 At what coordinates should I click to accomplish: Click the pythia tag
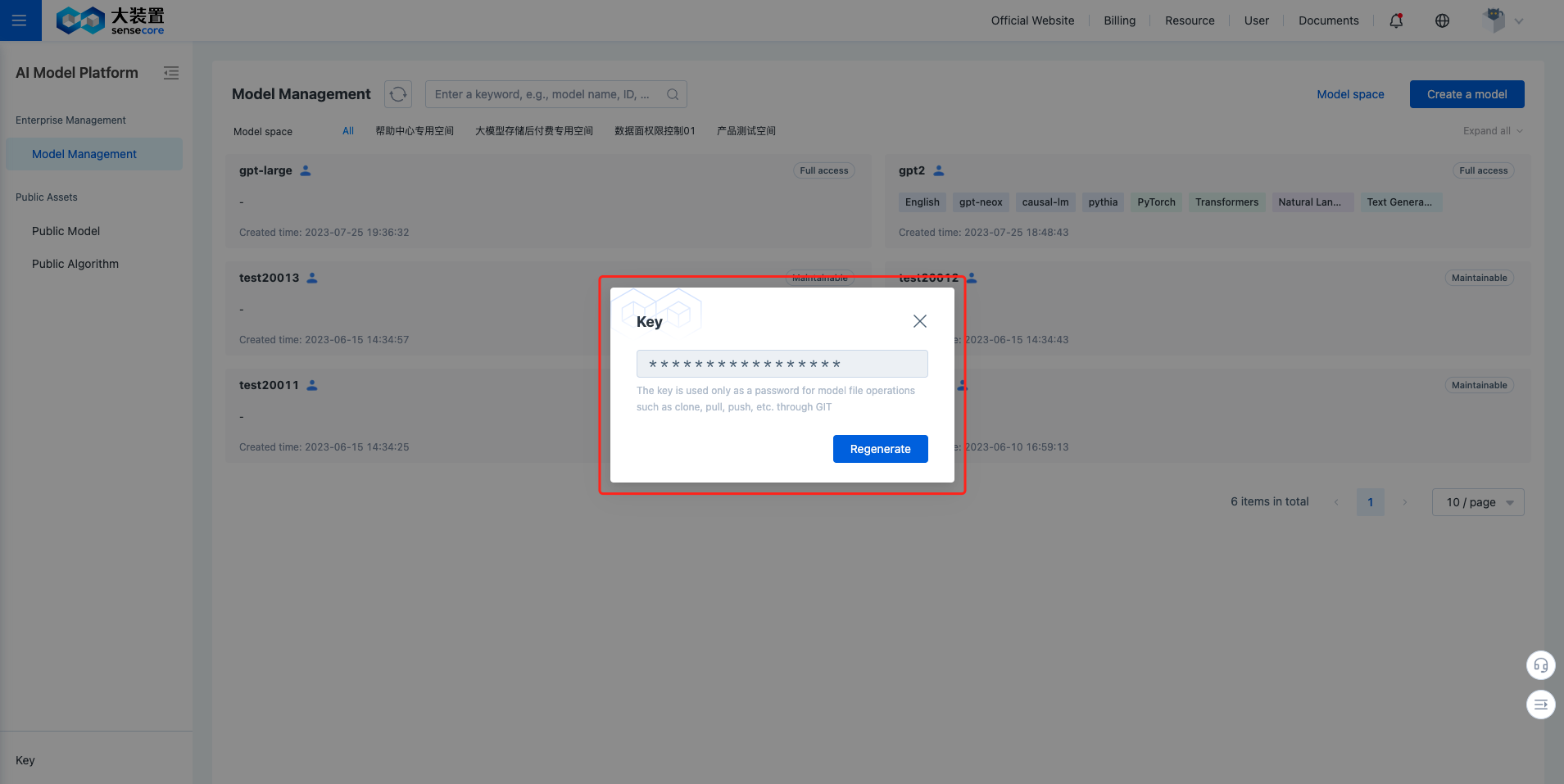pos(1103,202)
